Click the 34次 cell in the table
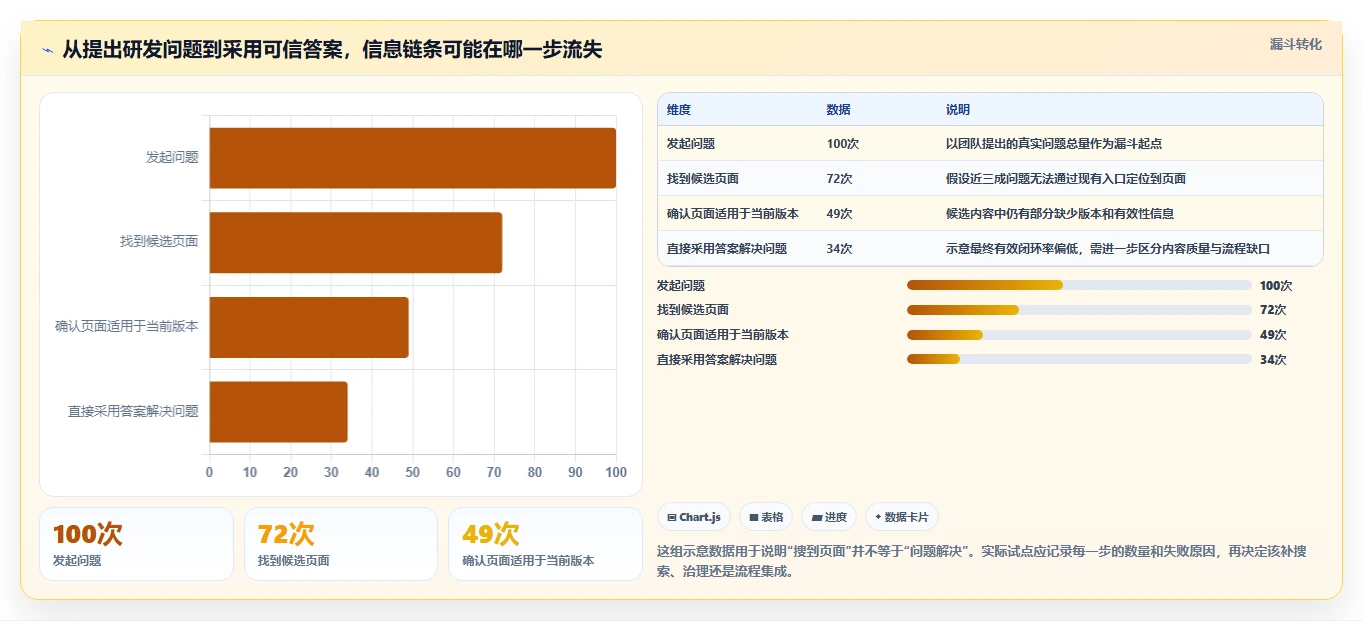 [x=839, y=249]
